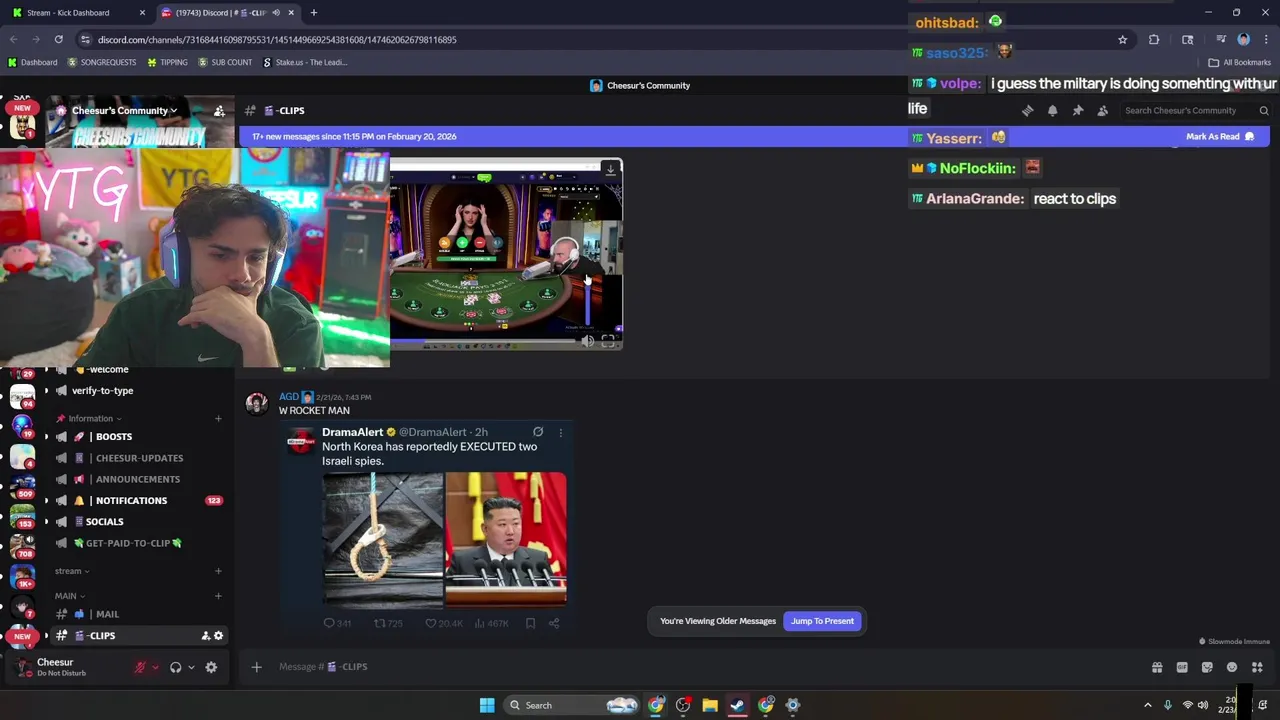Open verify-to-type channel
This screenshot has height=720, width=1280.
point(138,391)
